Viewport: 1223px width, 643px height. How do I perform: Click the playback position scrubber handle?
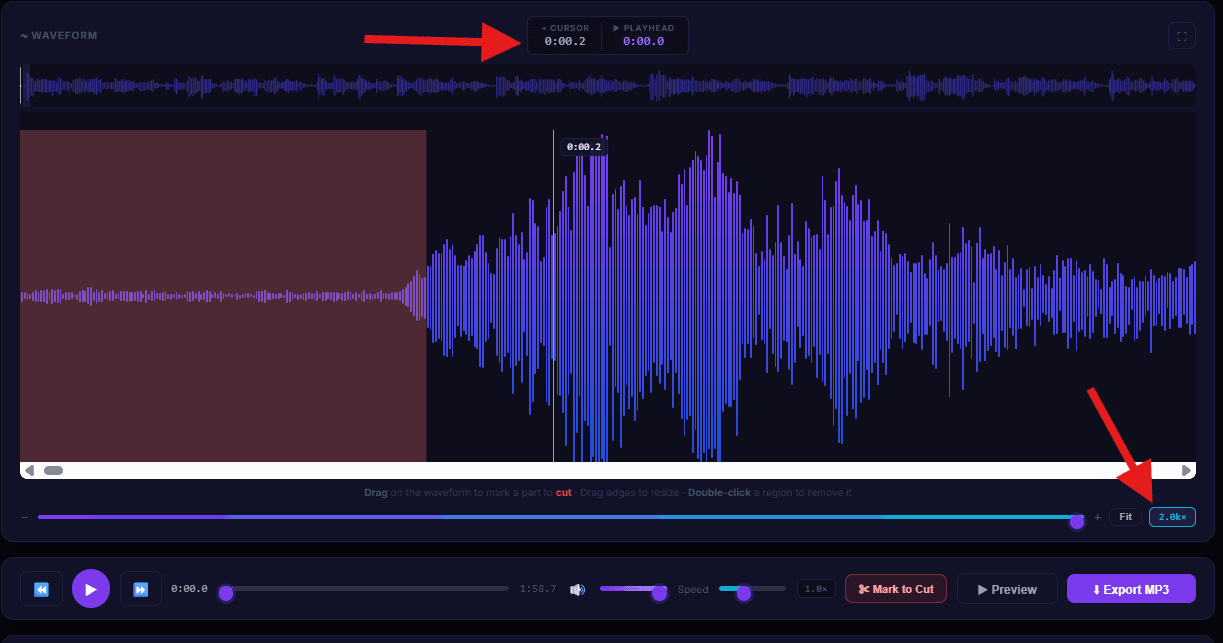pyautogui.click(x=226, y=593)
